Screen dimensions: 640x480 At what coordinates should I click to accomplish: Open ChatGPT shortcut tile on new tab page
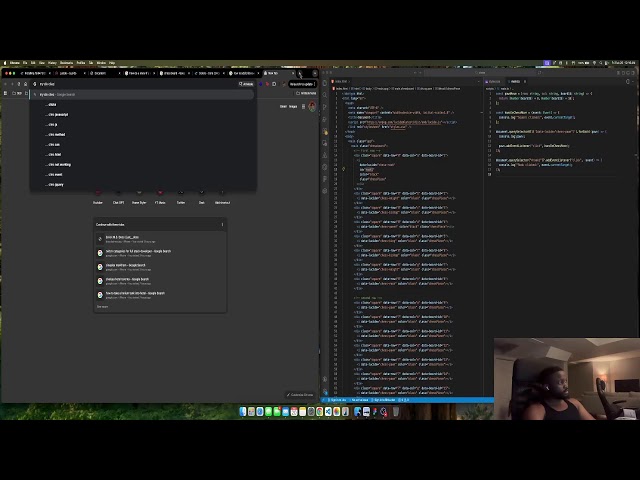(x=118, y=196)
